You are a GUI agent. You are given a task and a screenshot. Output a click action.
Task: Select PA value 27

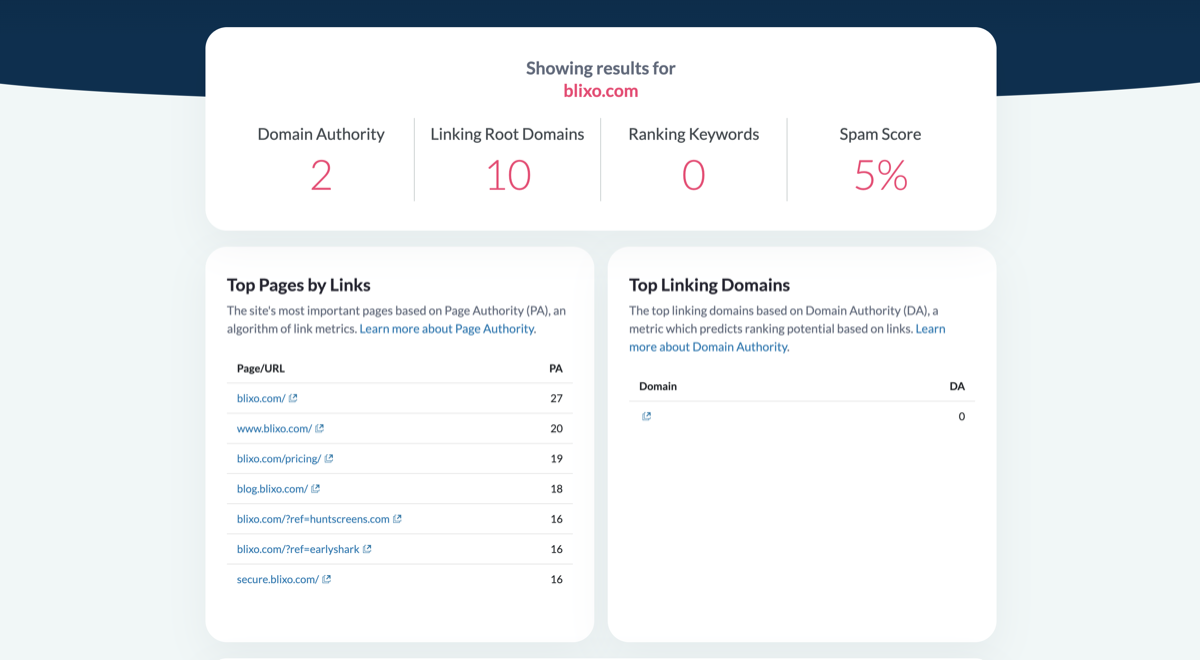click(556, 398)
